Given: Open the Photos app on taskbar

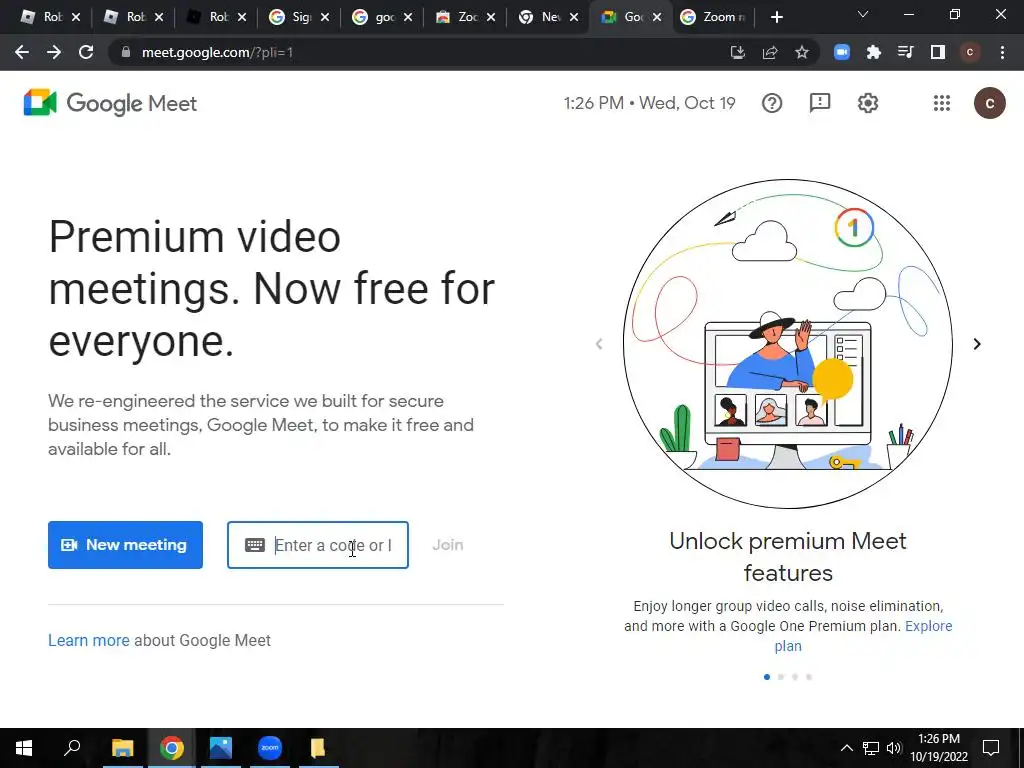Looking at the screenshot, I should (x=221, y=748).
